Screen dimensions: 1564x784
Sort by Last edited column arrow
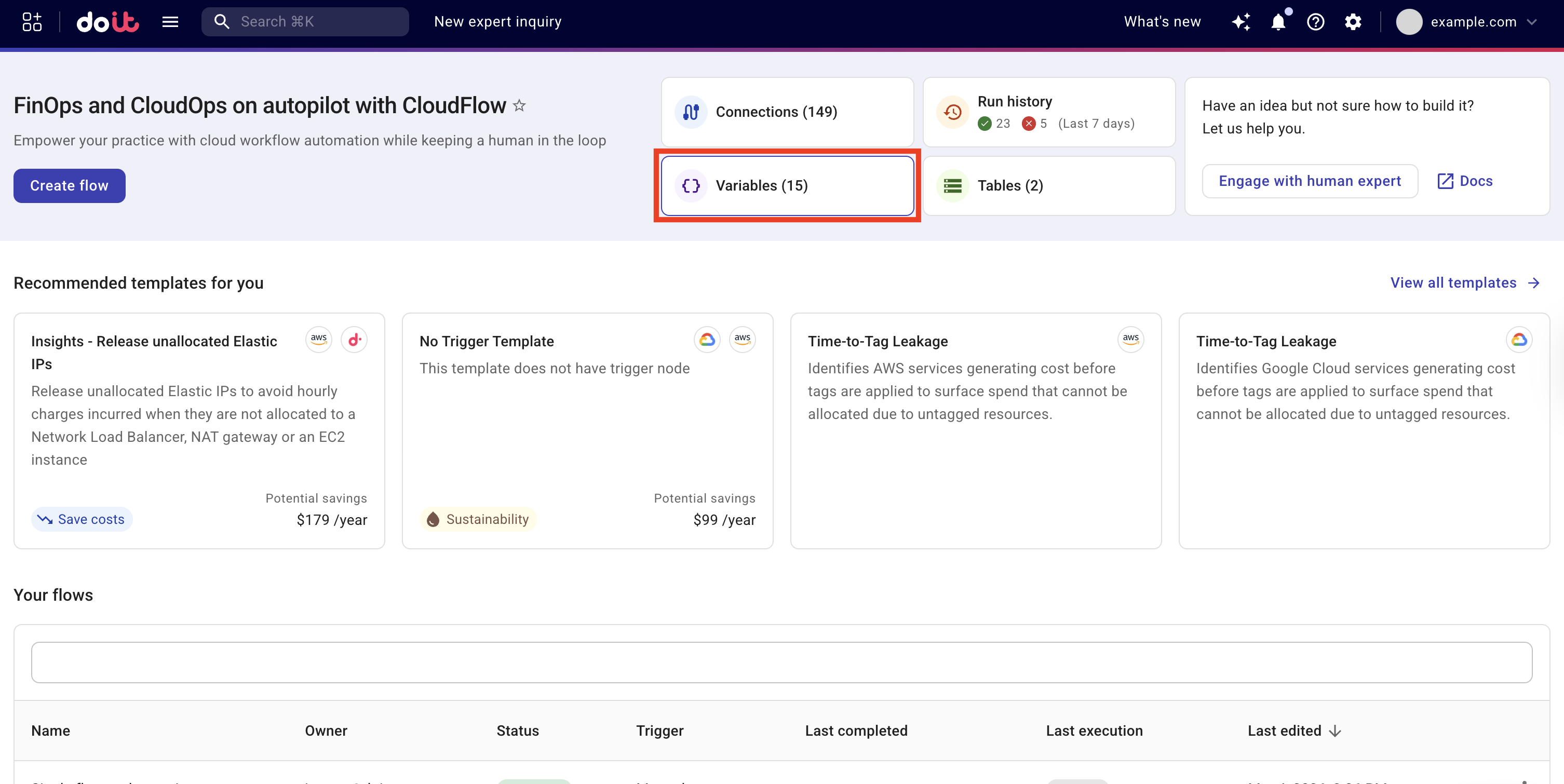(1335, 731)
